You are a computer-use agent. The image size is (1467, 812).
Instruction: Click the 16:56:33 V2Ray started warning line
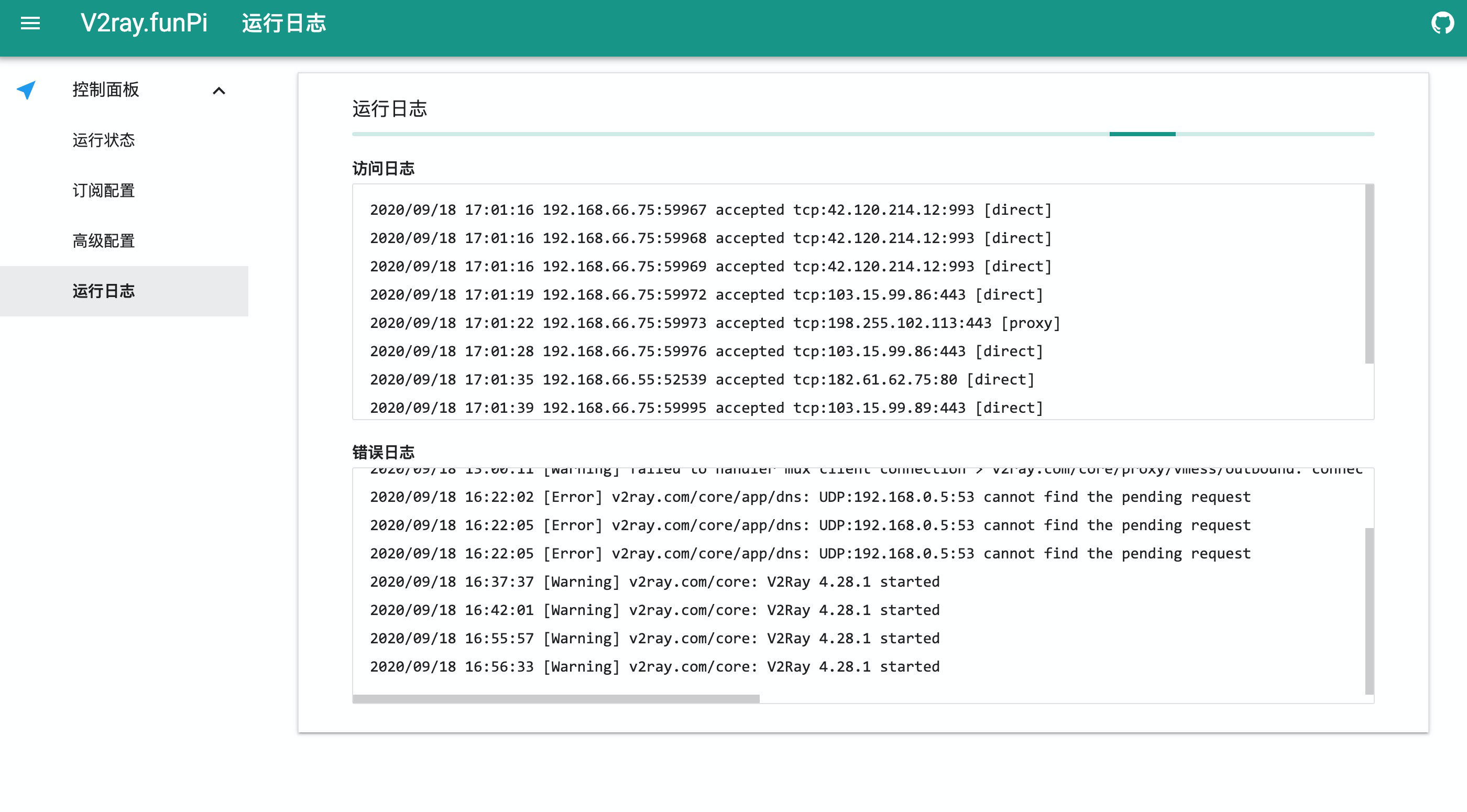coord(654,667)
